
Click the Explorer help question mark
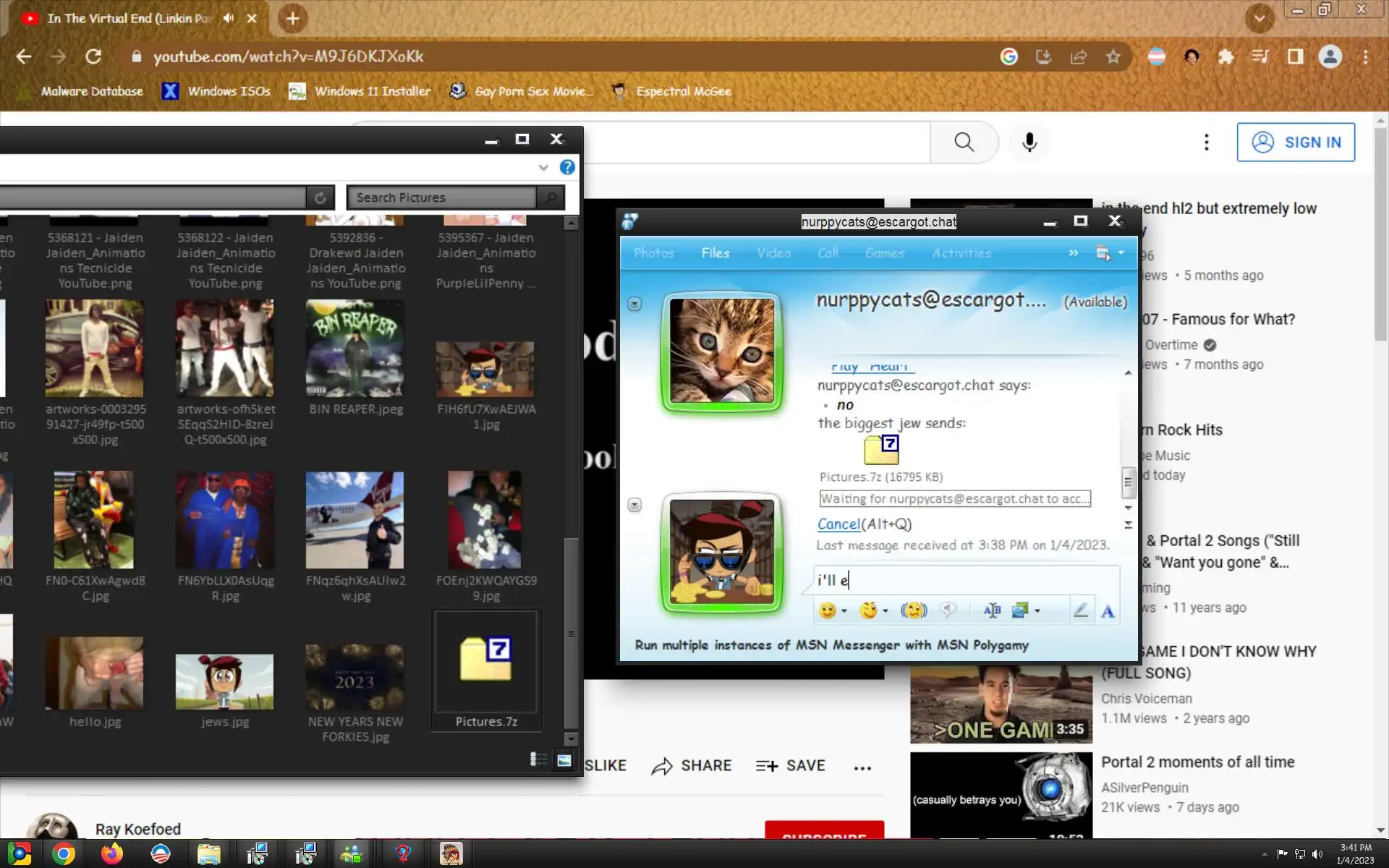pos(567,168)
